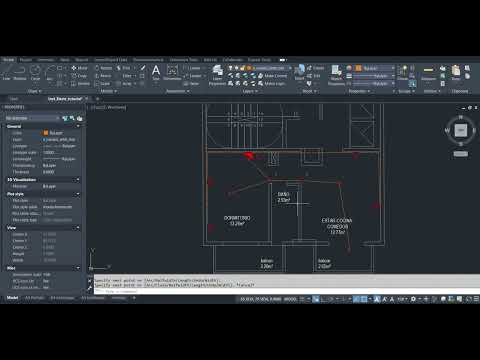This screenshot has width=480, height=360.
Task: Click Color ByLayer swatch in Properties palette
Action: tap(46, 133)
